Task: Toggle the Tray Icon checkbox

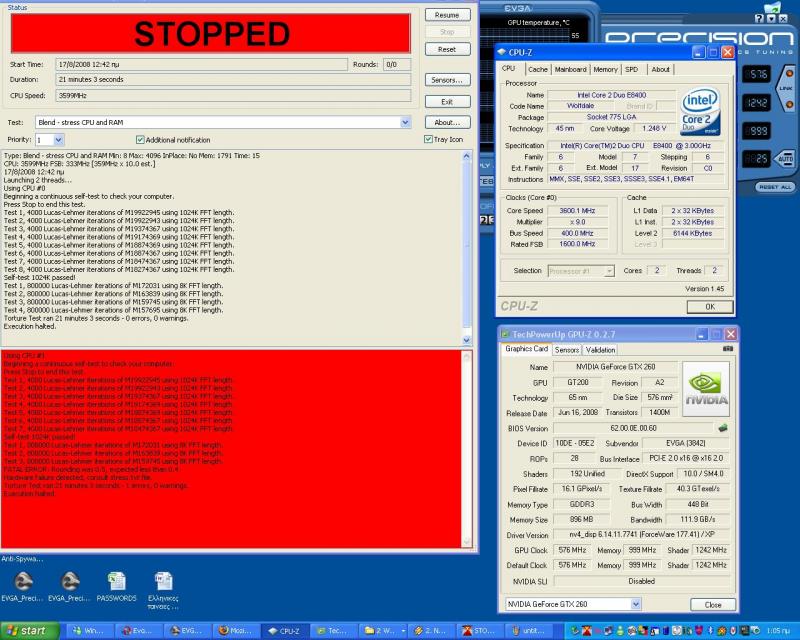Action: tap(428, 139)
